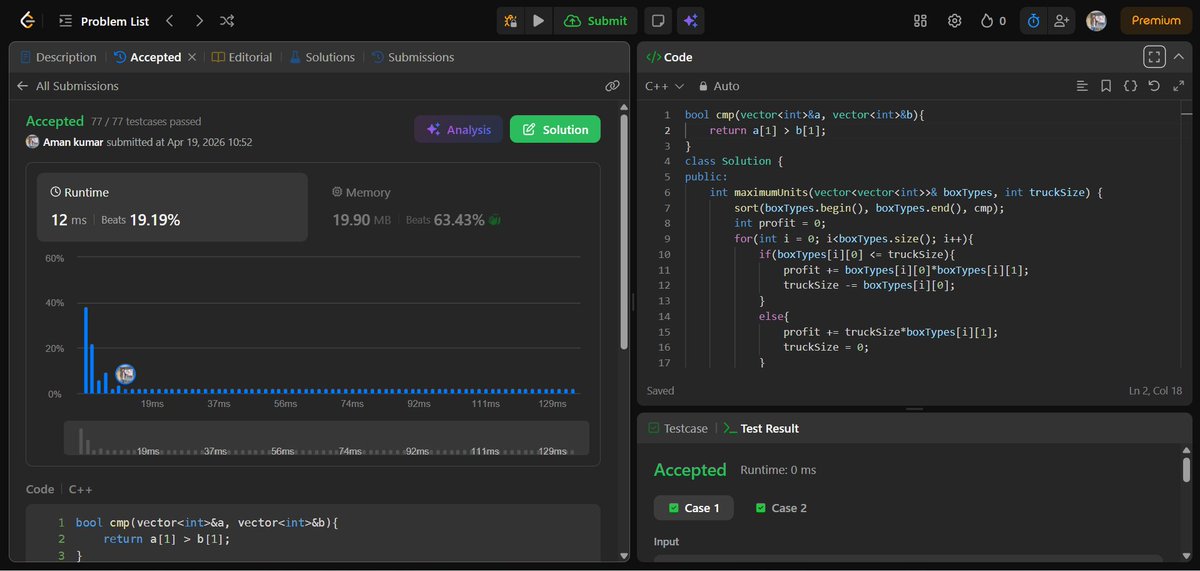Select the Accepted tab

pyautogui.click(x=148, y=58)
